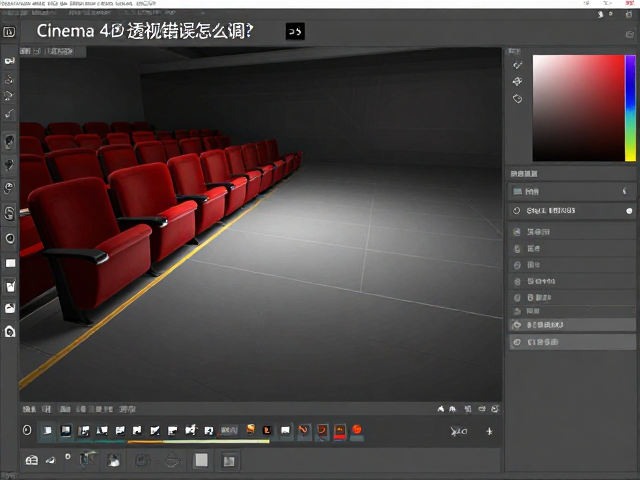Select the first right-panel row with the monitor icon
The image size is (640, 480).
tap(571, 191)
